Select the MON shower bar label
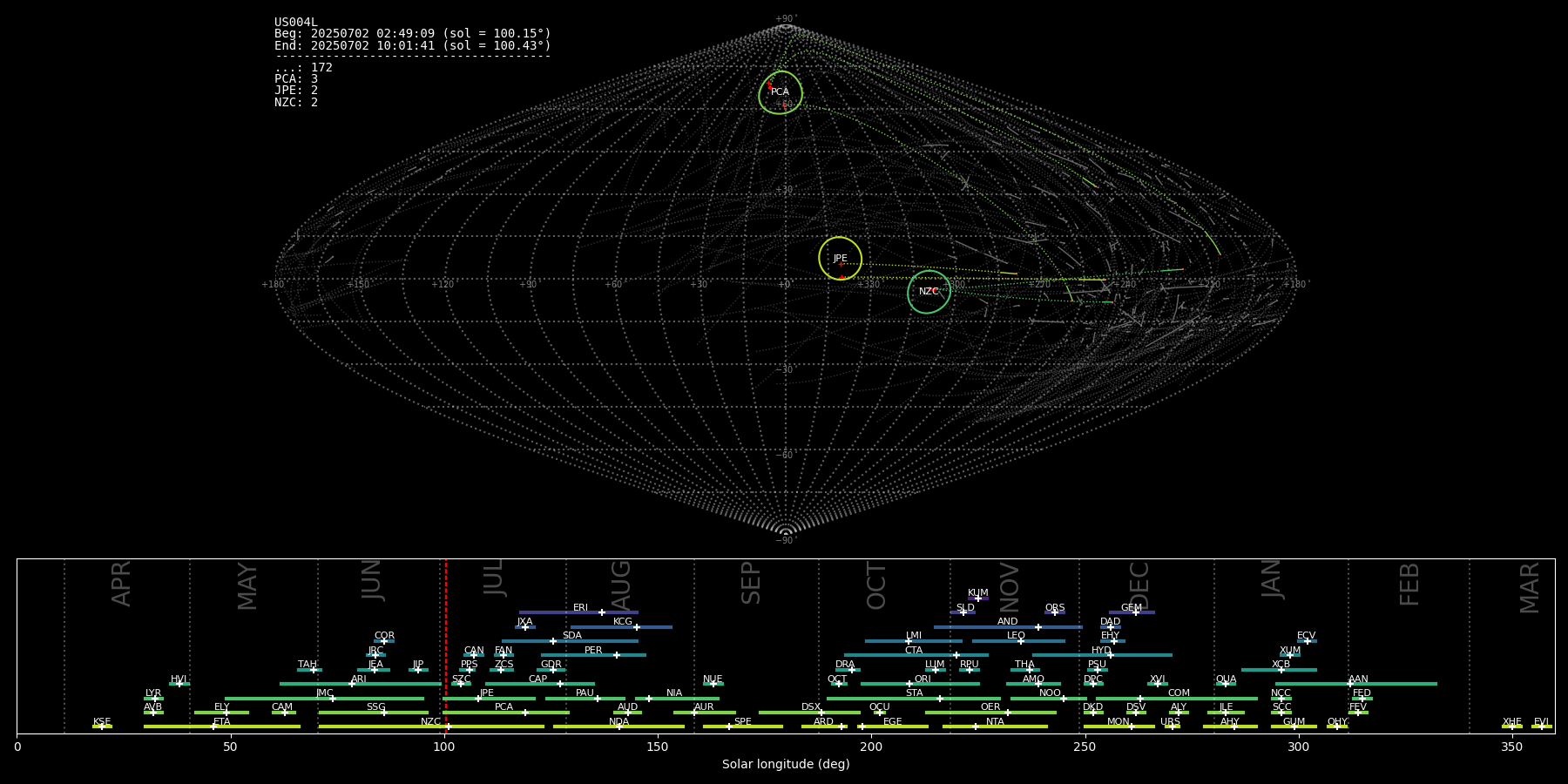 click(1119, 722)
